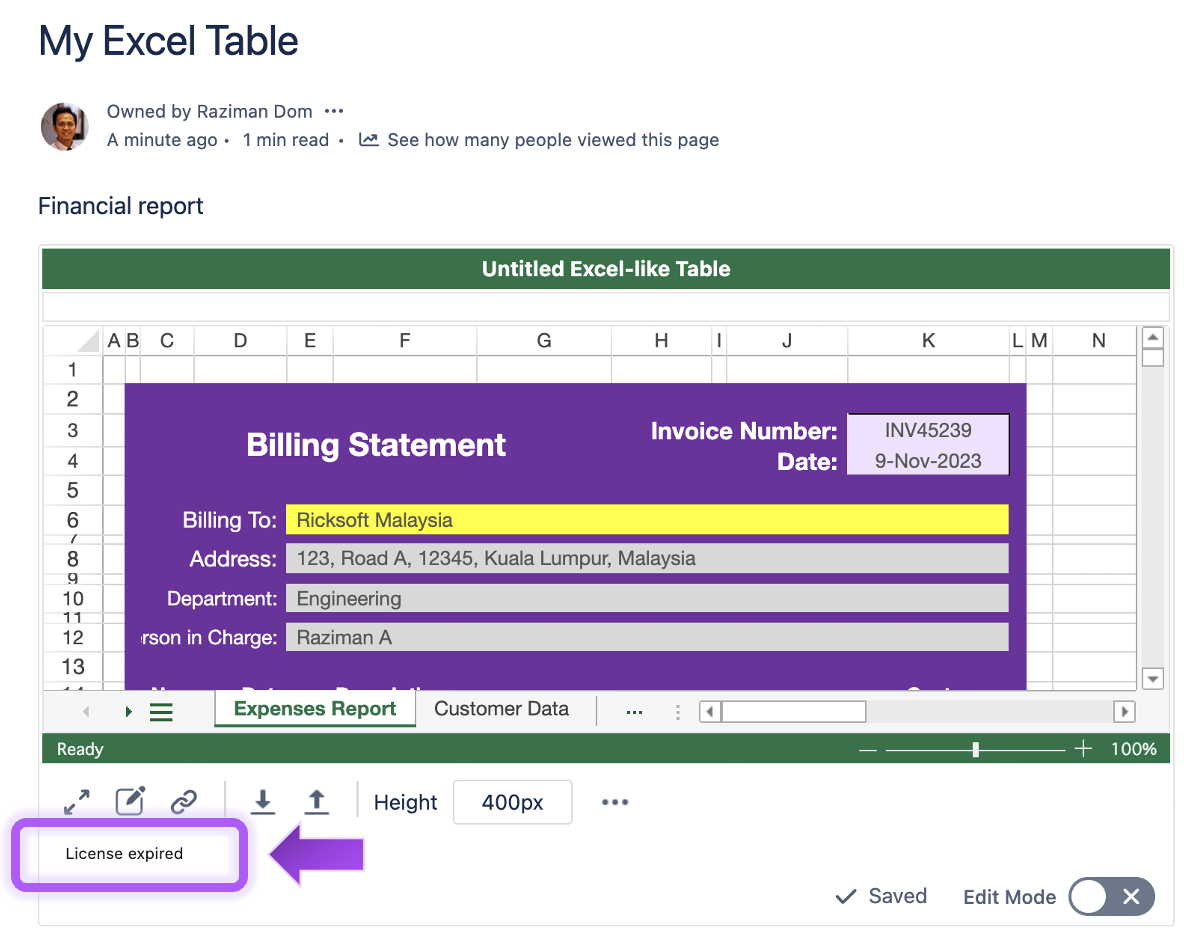This screenshot has width=1194, height=944.
Task: Select the download table icon
Action: click(x=262, y=801)
